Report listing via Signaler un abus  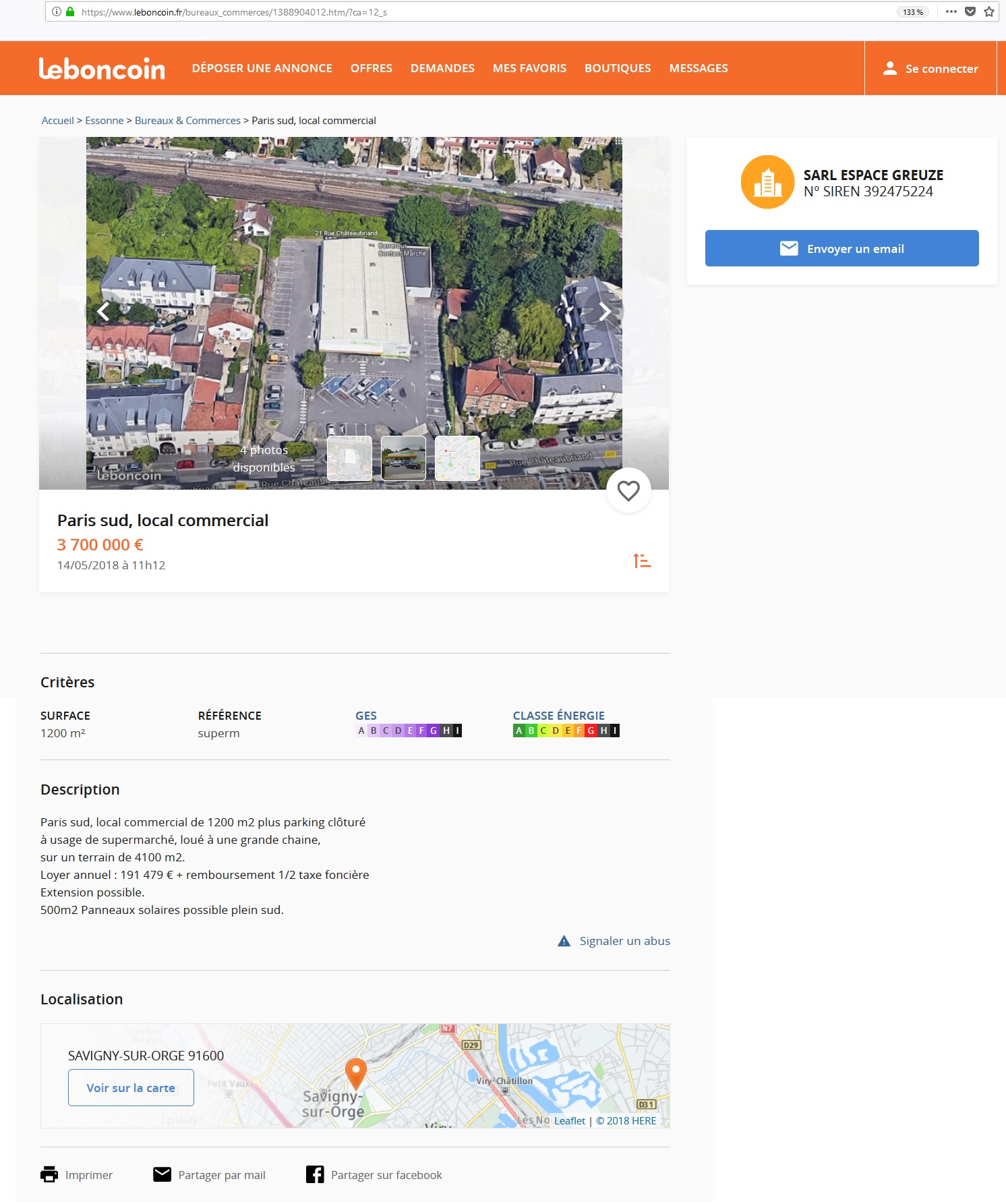point(624,941)
